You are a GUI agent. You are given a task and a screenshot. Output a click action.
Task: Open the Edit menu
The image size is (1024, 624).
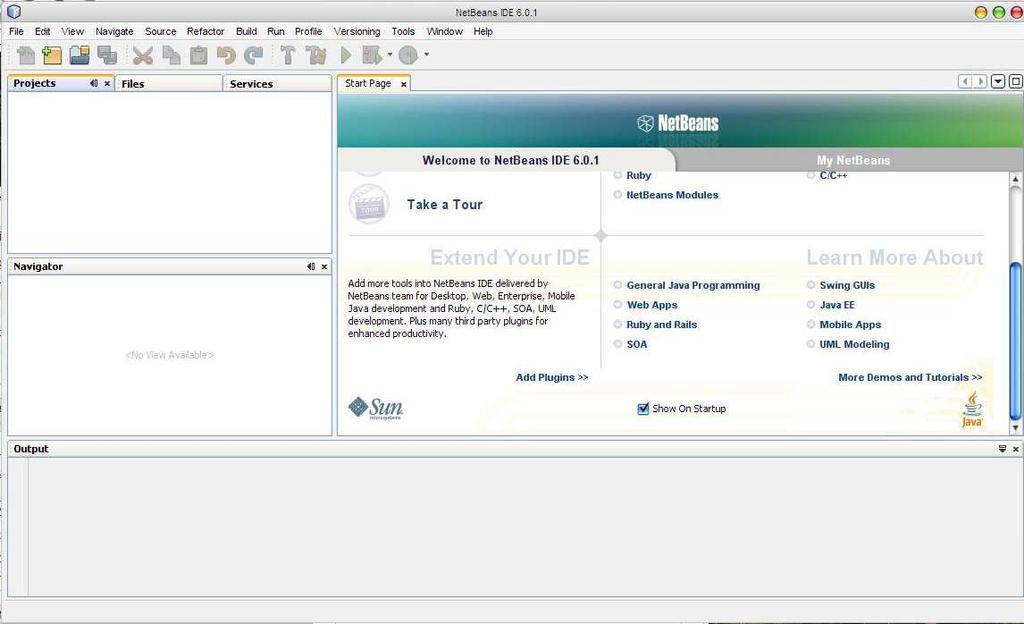click(x=42, y=31)
